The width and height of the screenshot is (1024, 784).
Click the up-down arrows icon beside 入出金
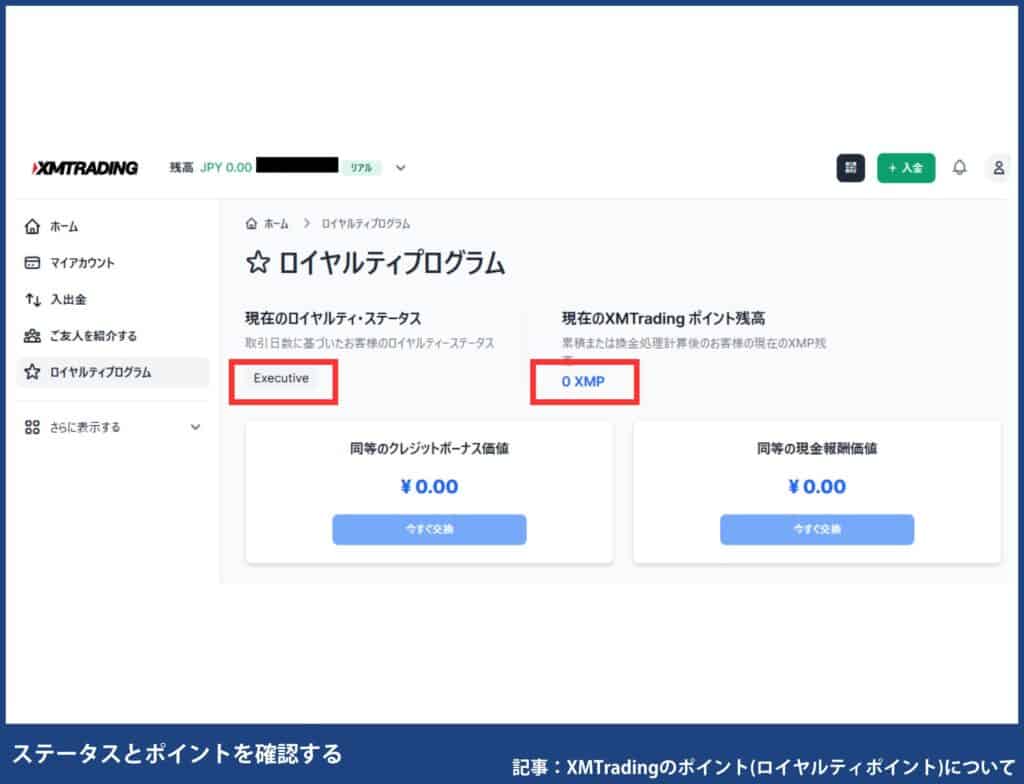tap(32, 299)
